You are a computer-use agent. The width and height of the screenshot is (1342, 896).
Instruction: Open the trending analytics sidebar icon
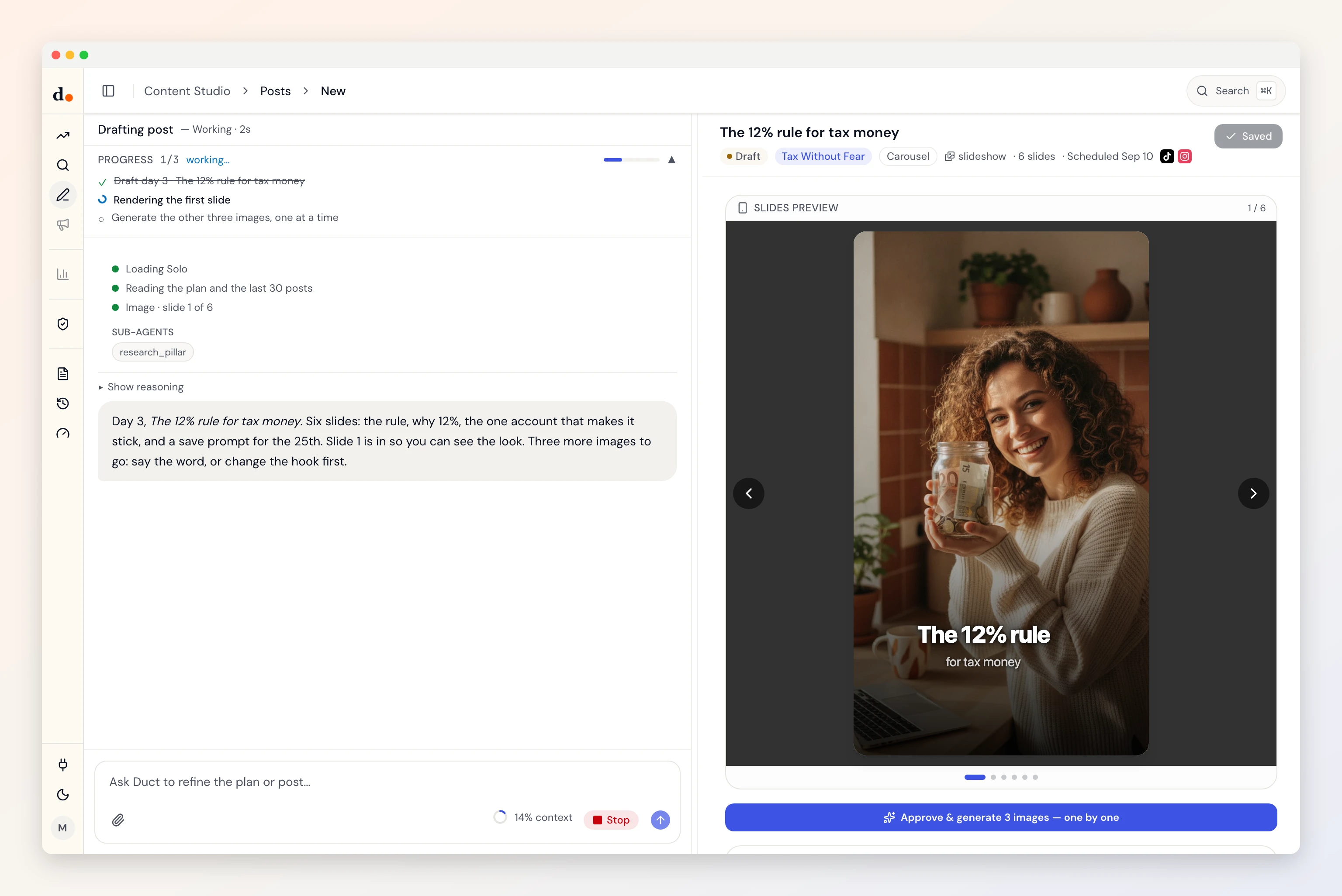pyautogui.click(x=63, y=135)
